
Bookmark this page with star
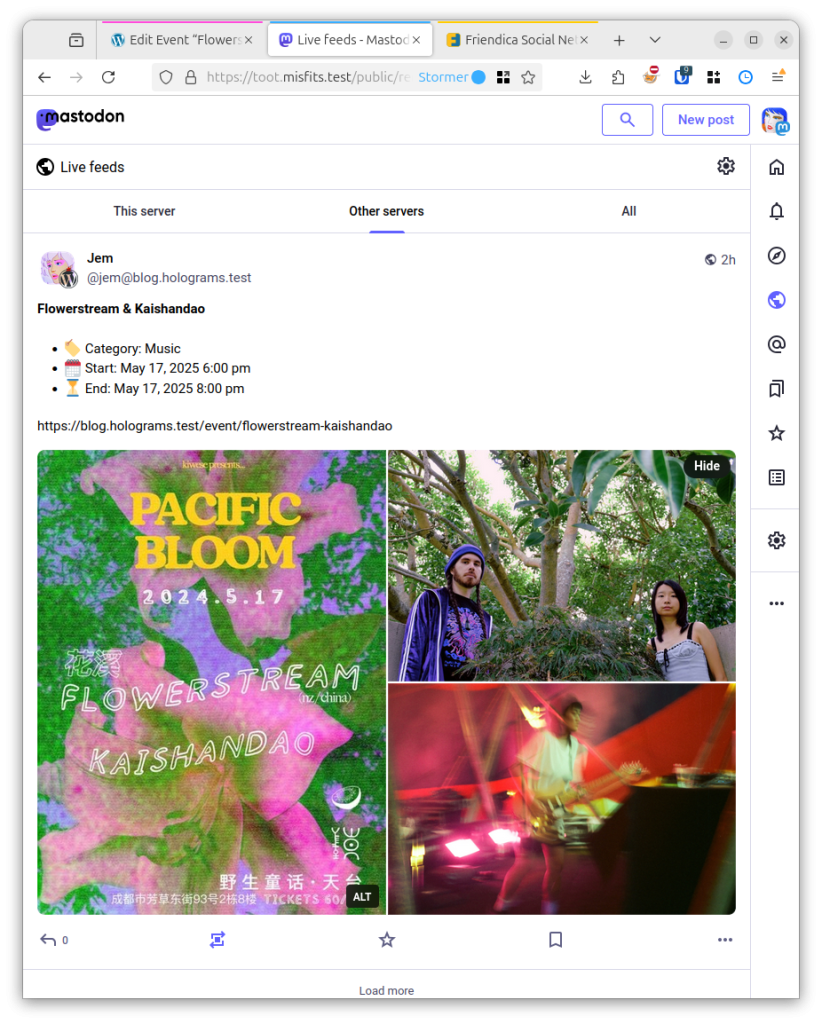[x=528, y=77]
